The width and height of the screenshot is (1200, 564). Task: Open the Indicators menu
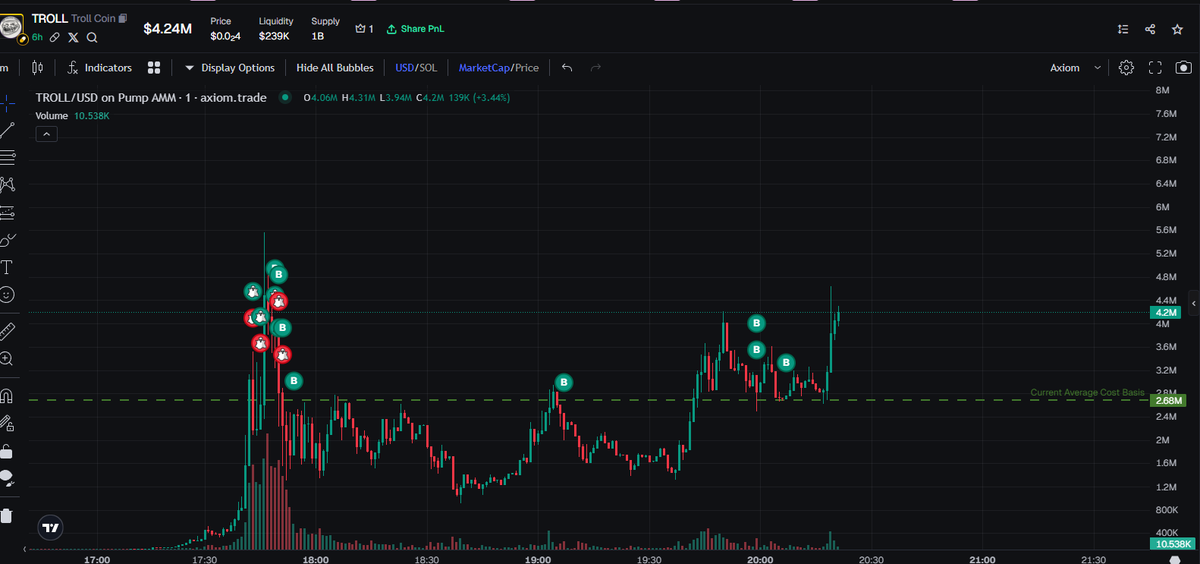pos(99,68)
